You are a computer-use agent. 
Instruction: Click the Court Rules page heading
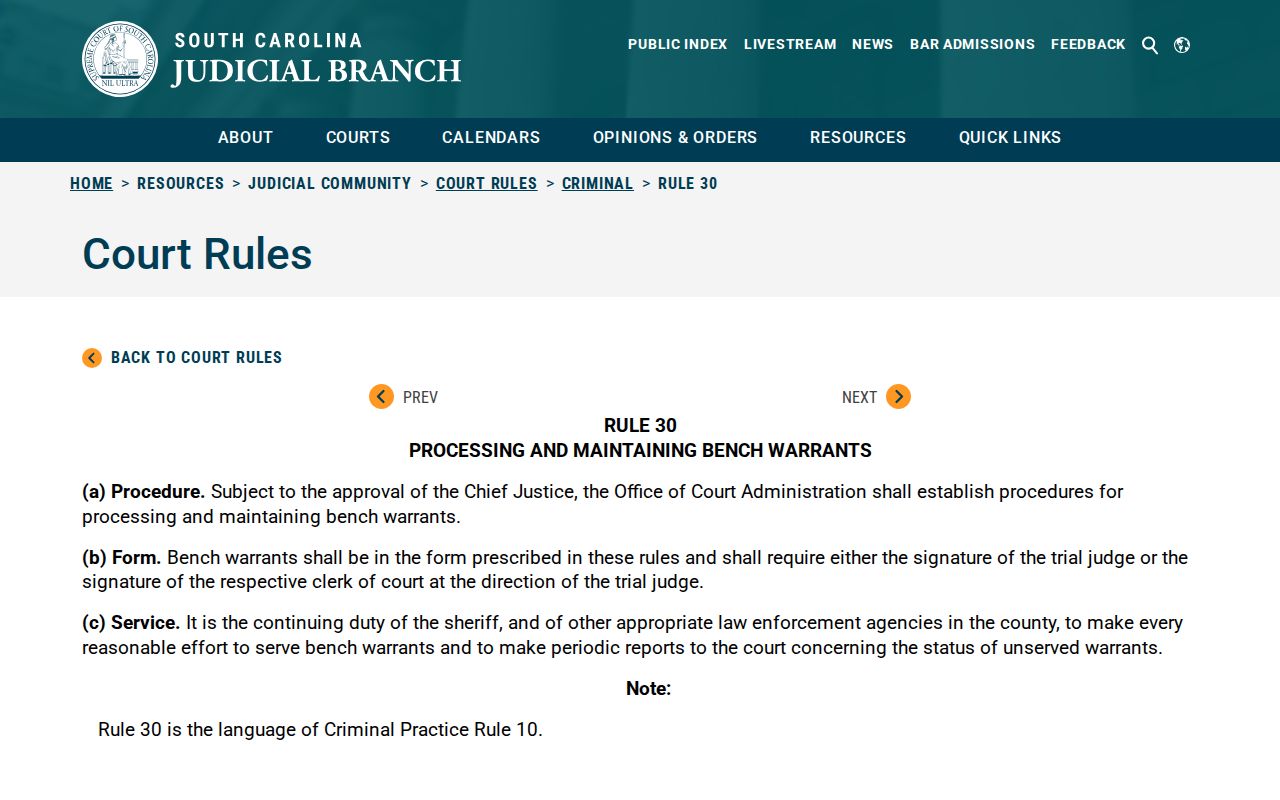click(197, 254)
